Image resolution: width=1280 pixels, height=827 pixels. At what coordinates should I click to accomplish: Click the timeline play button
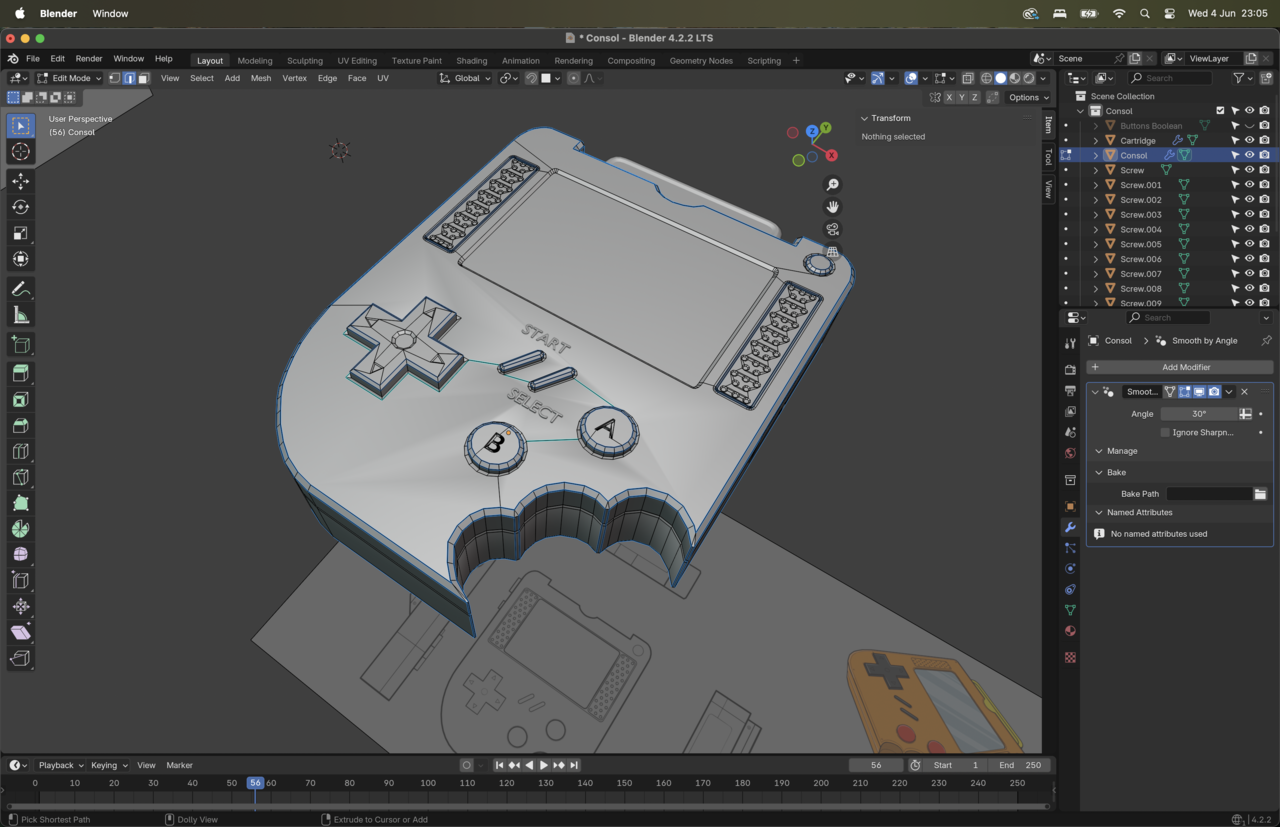click(544, 765)
